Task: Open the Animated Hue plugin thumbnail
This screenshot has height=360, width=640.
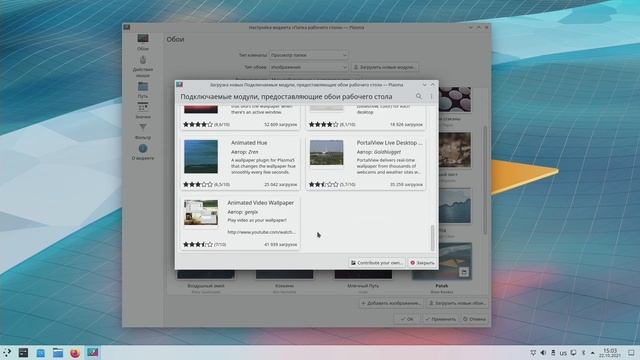Action: tap(201, 157)
